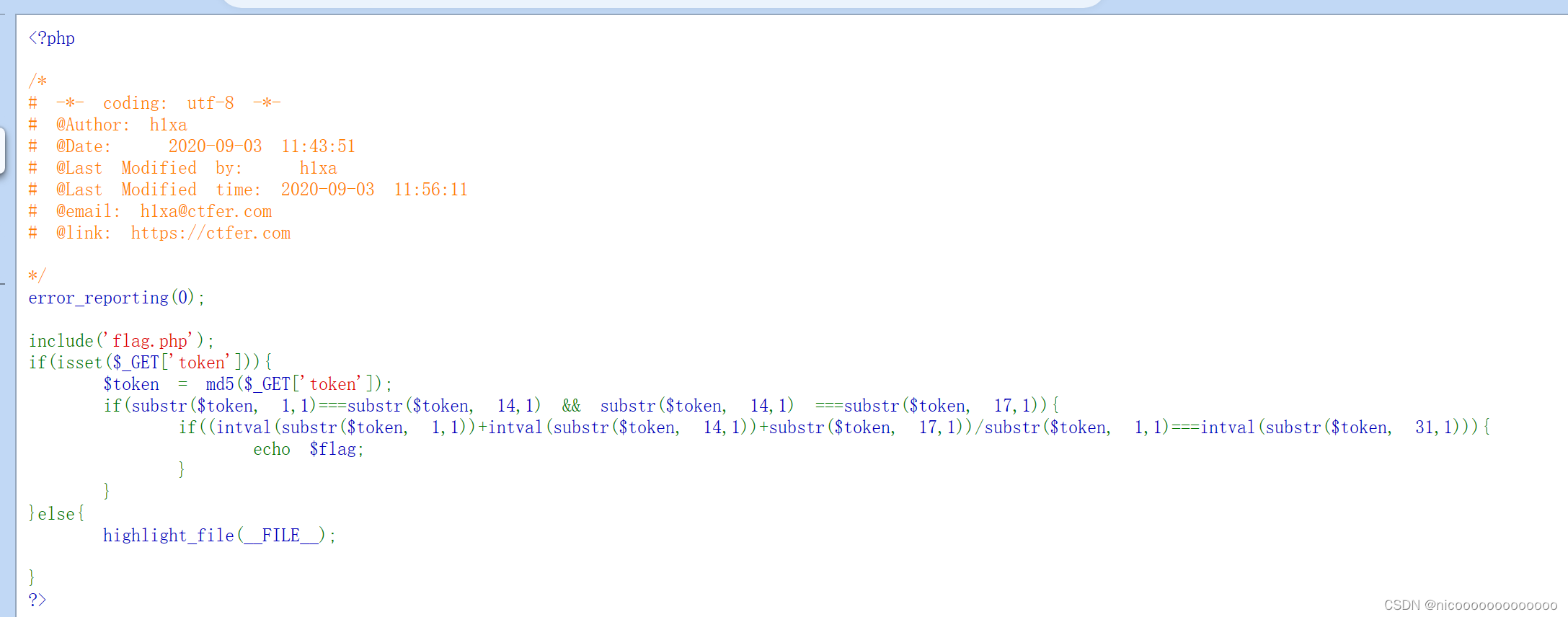Click the 'https://ctfer.com' link text
This screenshot has height=617, width=1568.
click(211, 233)
